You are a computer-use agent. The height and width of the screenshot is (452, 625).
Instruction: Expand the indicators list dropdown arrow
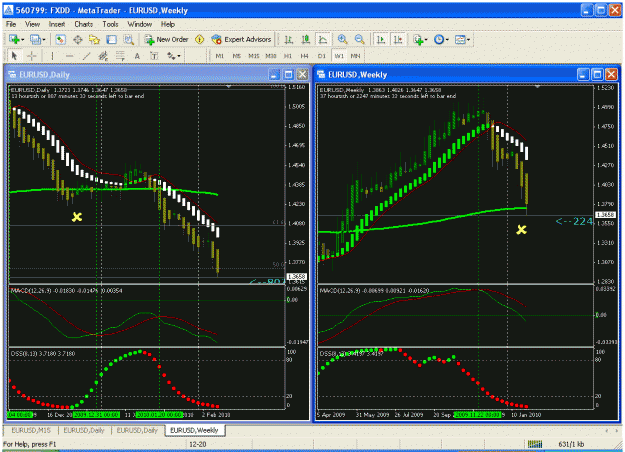coord(426,39)
